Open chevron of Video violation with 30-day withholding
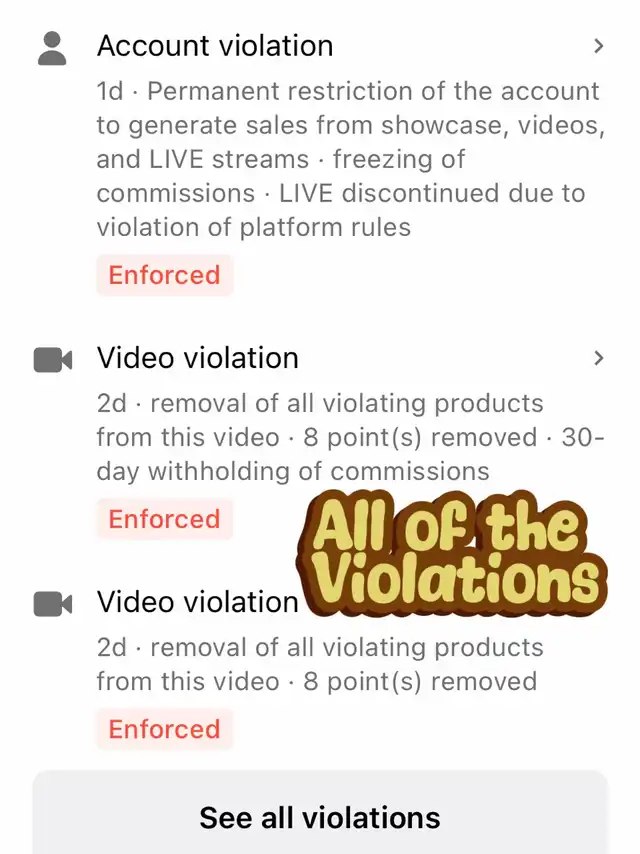 pos(598,358)
